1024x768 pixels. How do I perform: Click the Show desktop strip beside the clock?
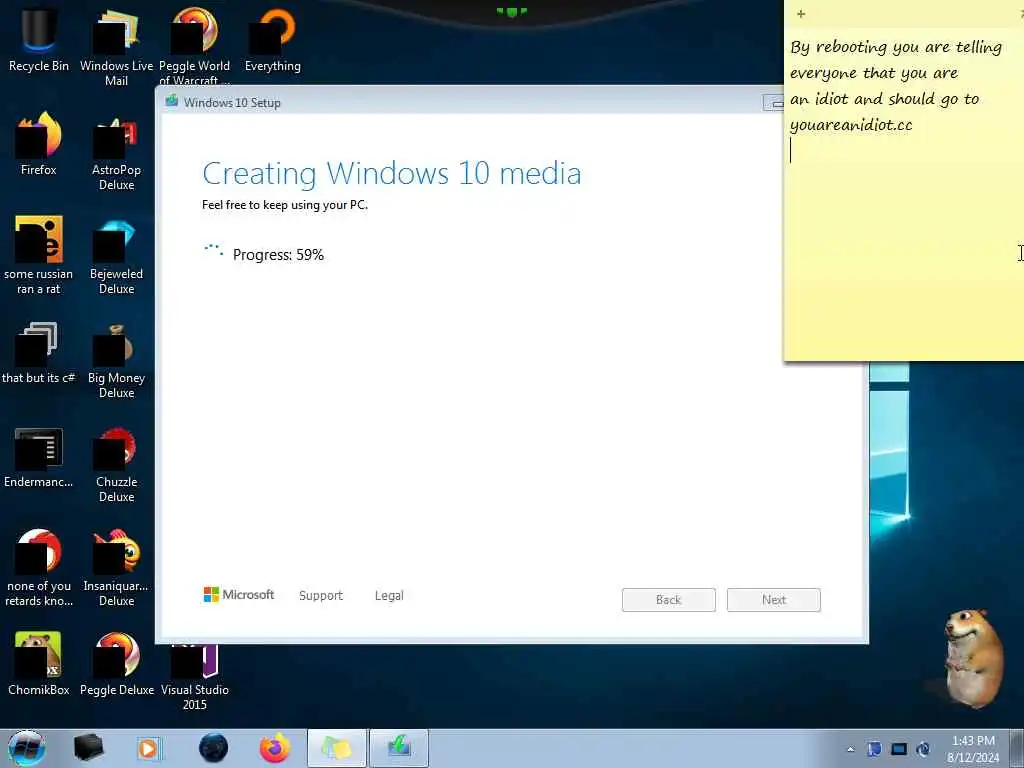1017,748
